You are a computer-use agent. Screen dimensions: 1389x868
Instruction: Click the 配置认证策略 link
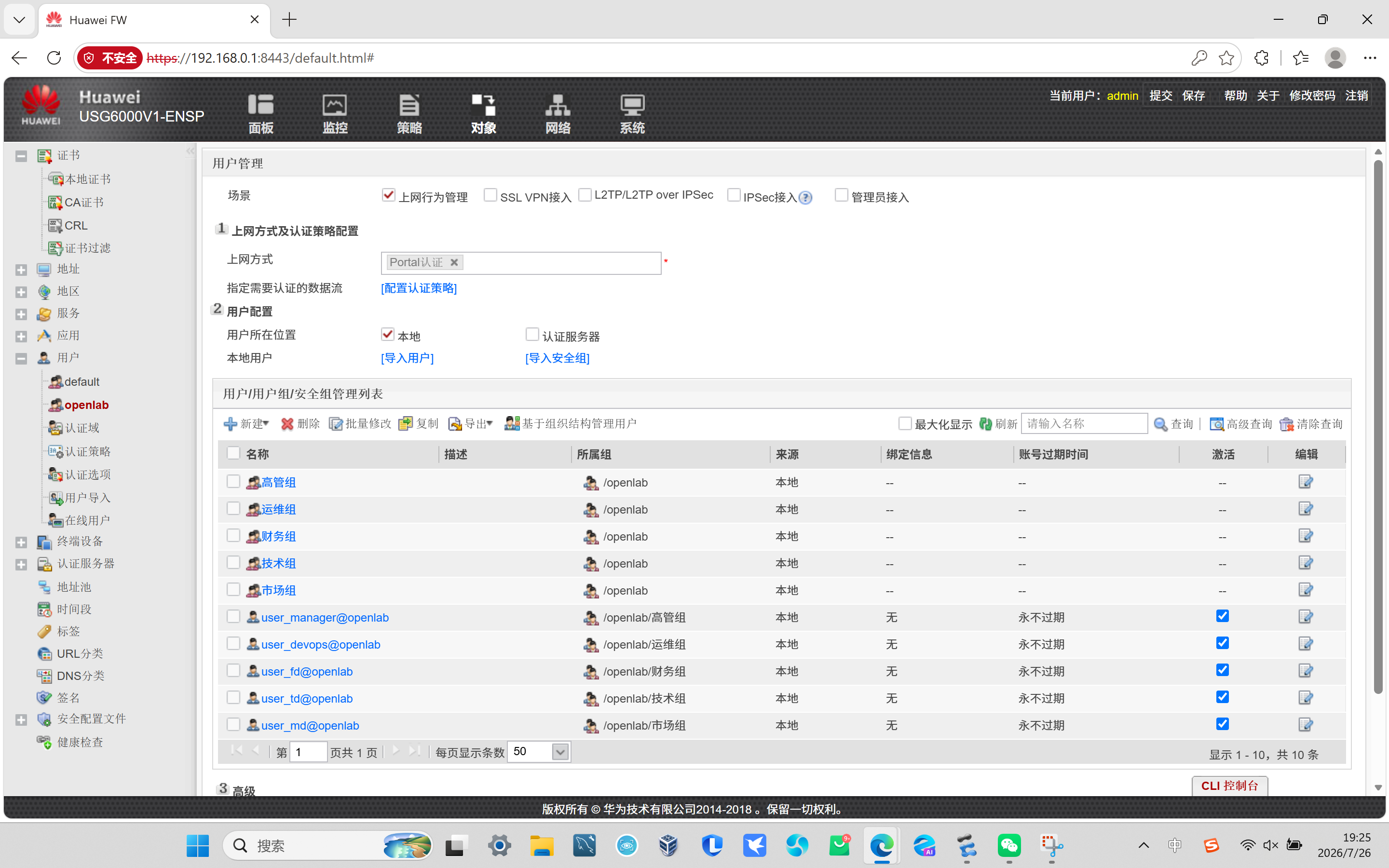pos(419,288)
